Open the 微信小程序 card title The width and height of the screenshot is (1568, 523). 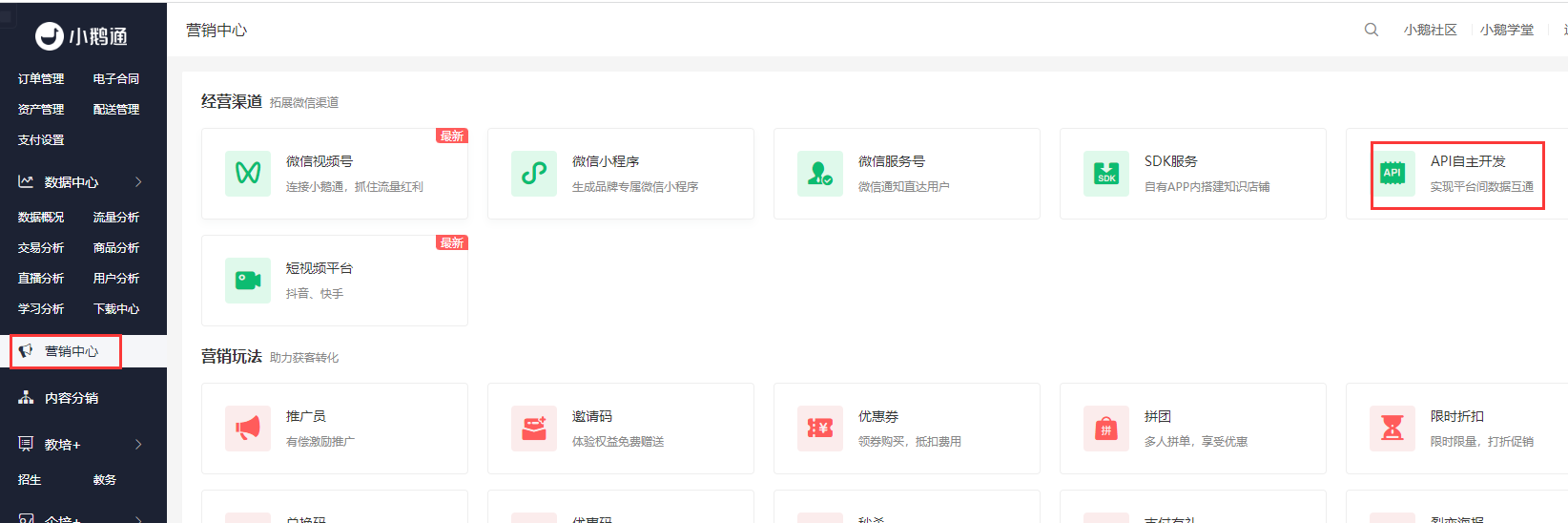tap(606, 161)
